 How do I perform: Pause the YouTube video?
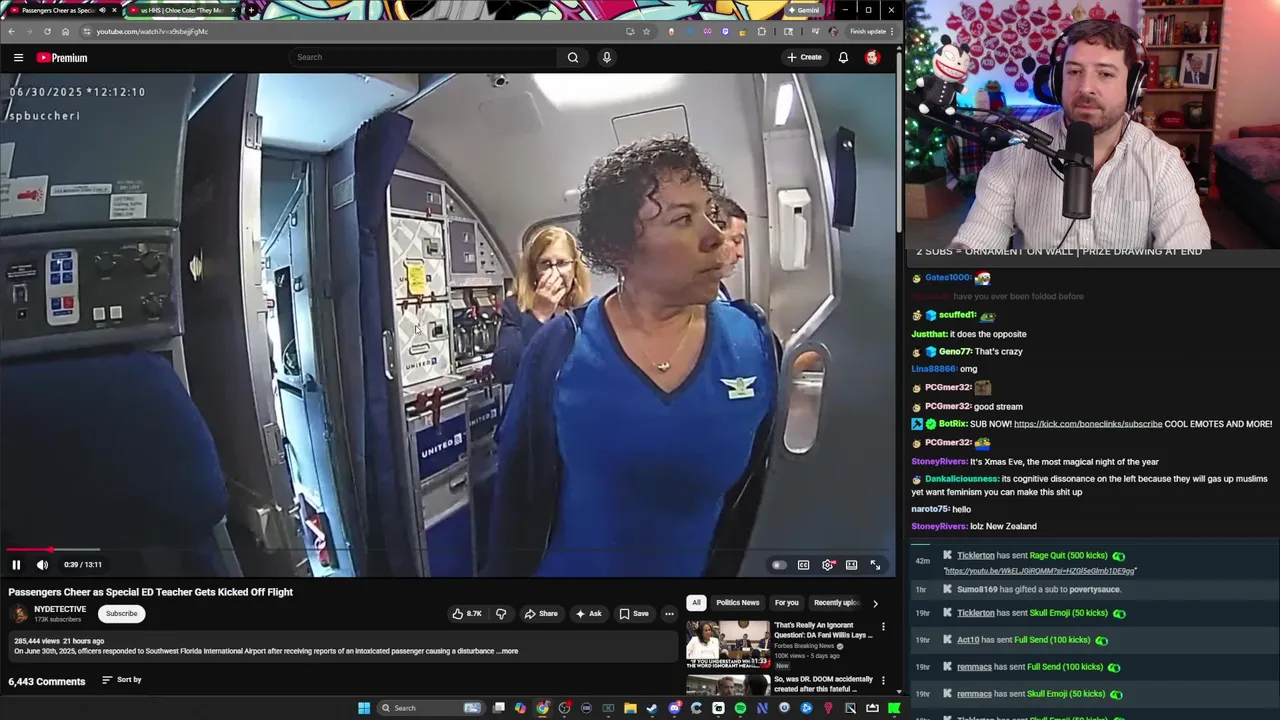click(16, 565)
